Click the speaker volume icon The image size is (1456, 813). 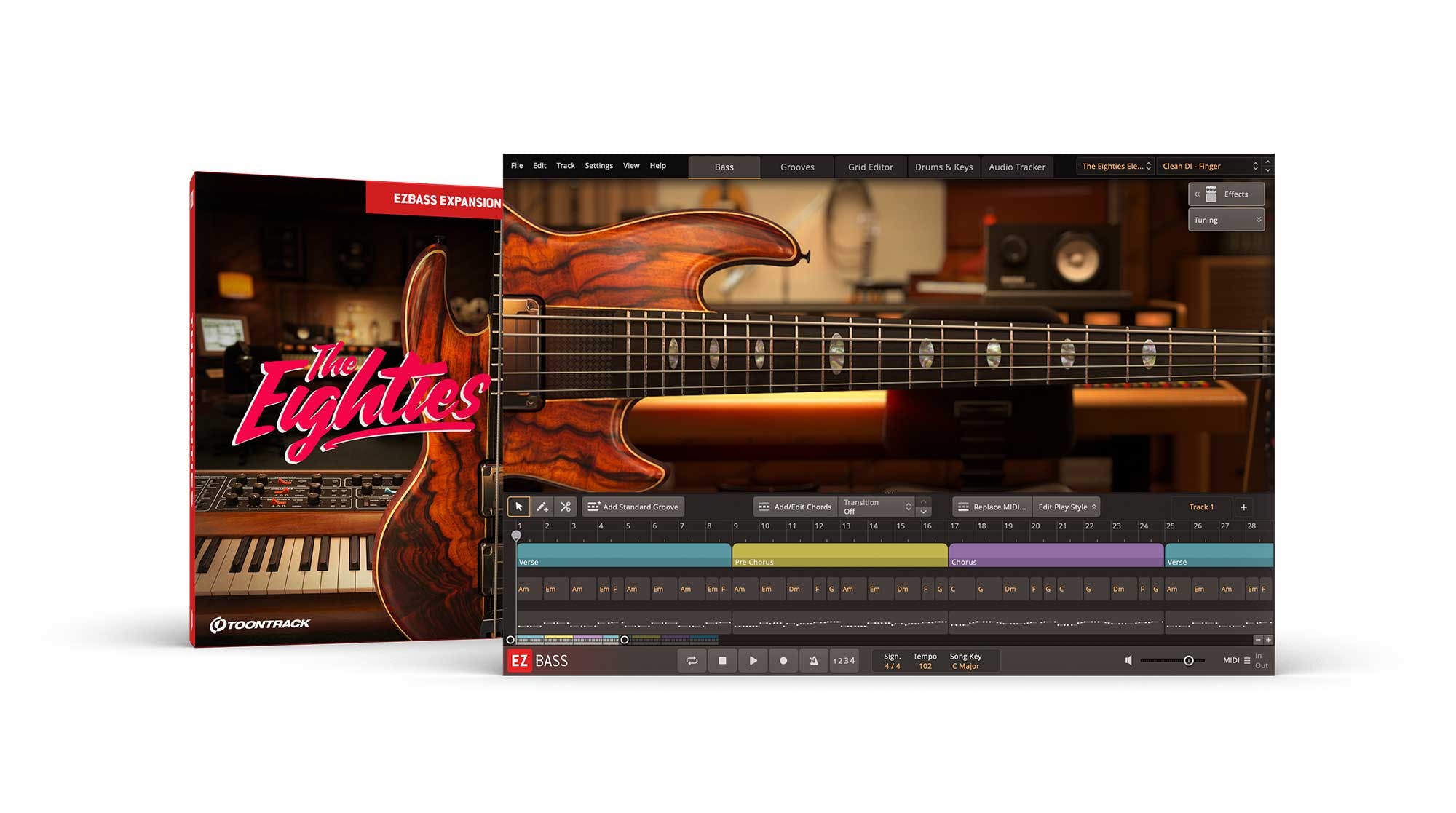[x=1128, y=660]
